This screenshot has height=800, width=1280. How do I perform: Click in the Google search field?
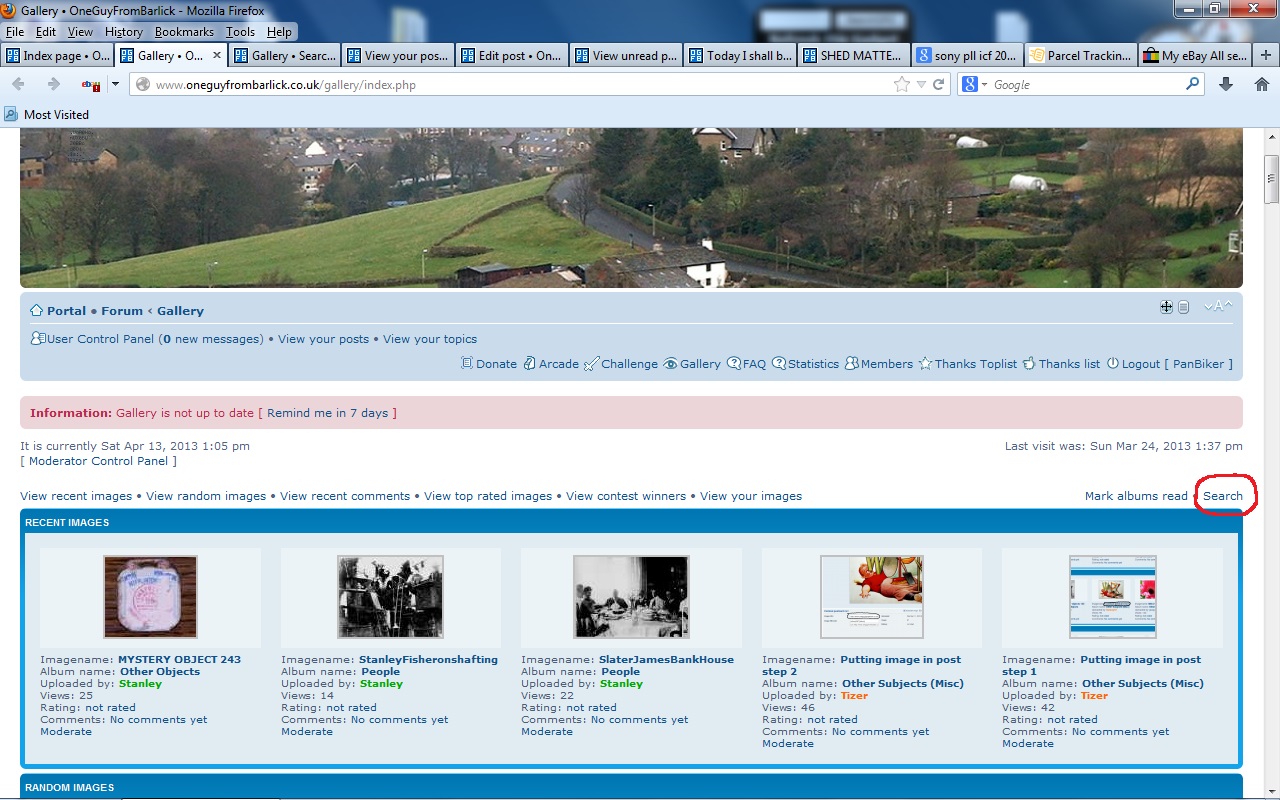pyautogui.click(x=1085, y=85)
